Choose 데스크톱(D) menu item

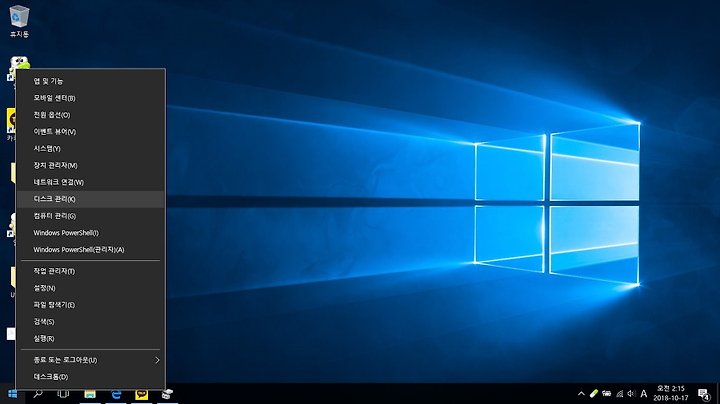point(90,377)
